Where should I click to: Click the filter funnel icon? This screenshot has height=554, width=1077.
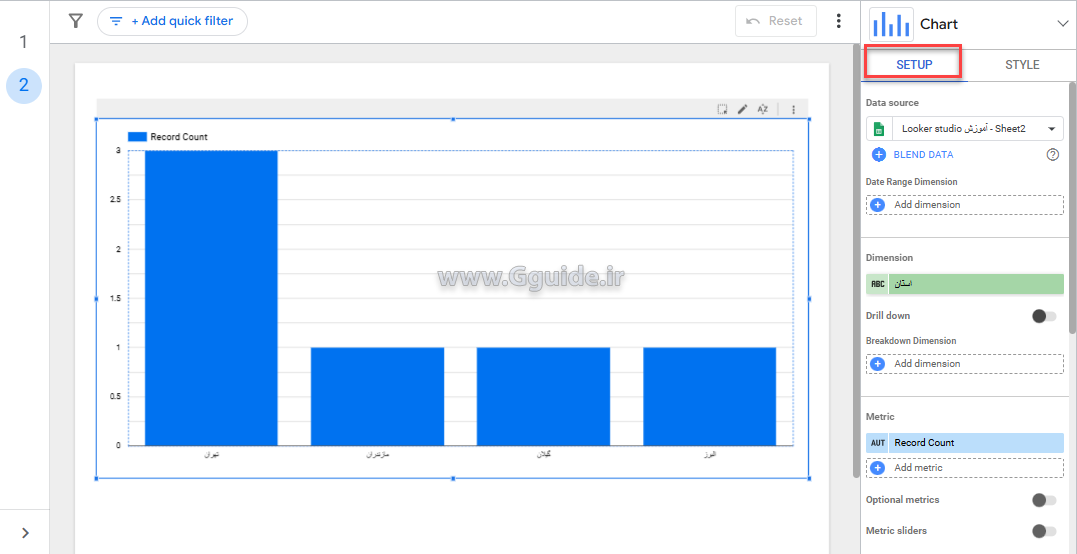coord(75,21)
